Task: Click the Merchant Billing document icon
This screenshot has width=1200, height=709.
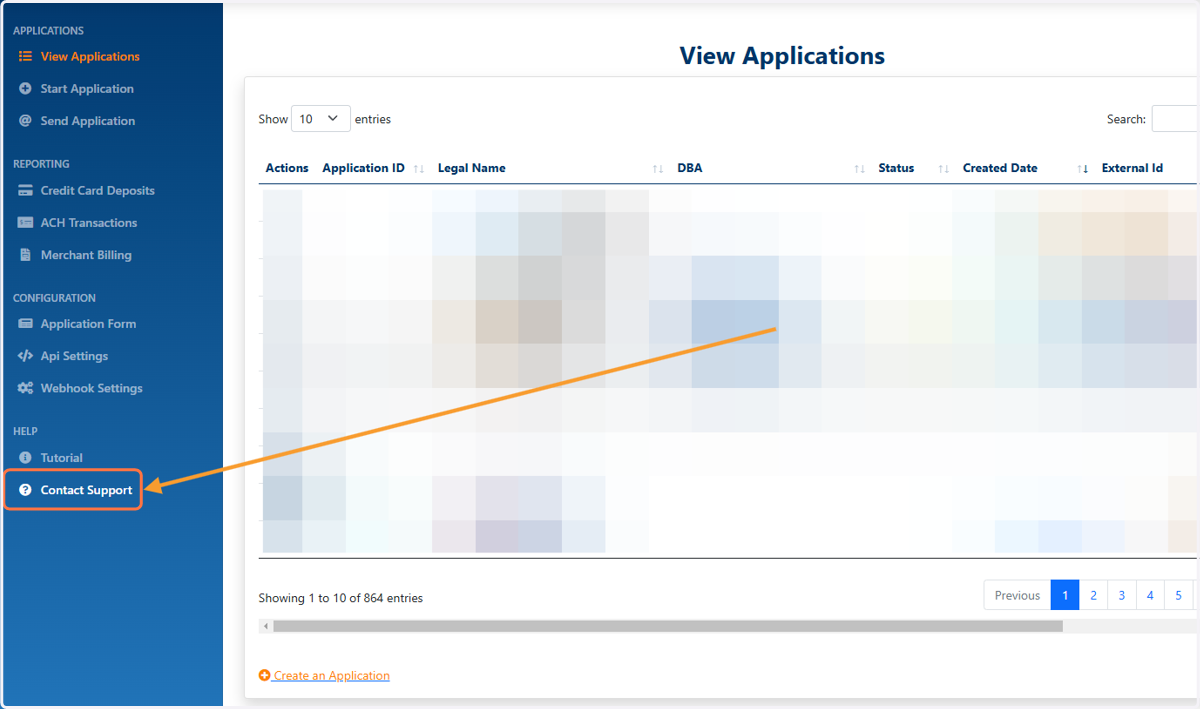Action: click(x=26, y=255)
